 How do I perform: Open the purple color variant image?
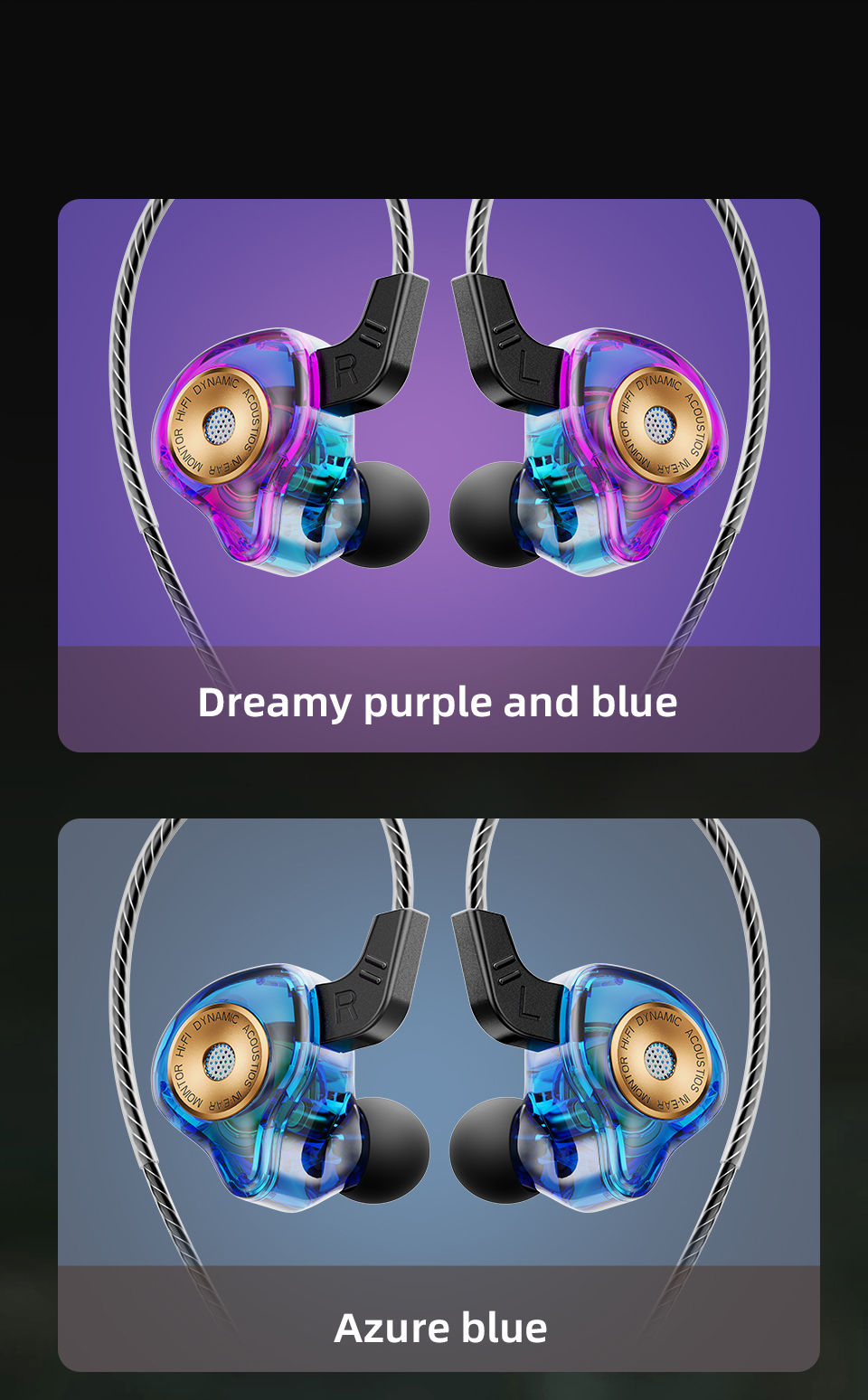[x=439, y=476]
